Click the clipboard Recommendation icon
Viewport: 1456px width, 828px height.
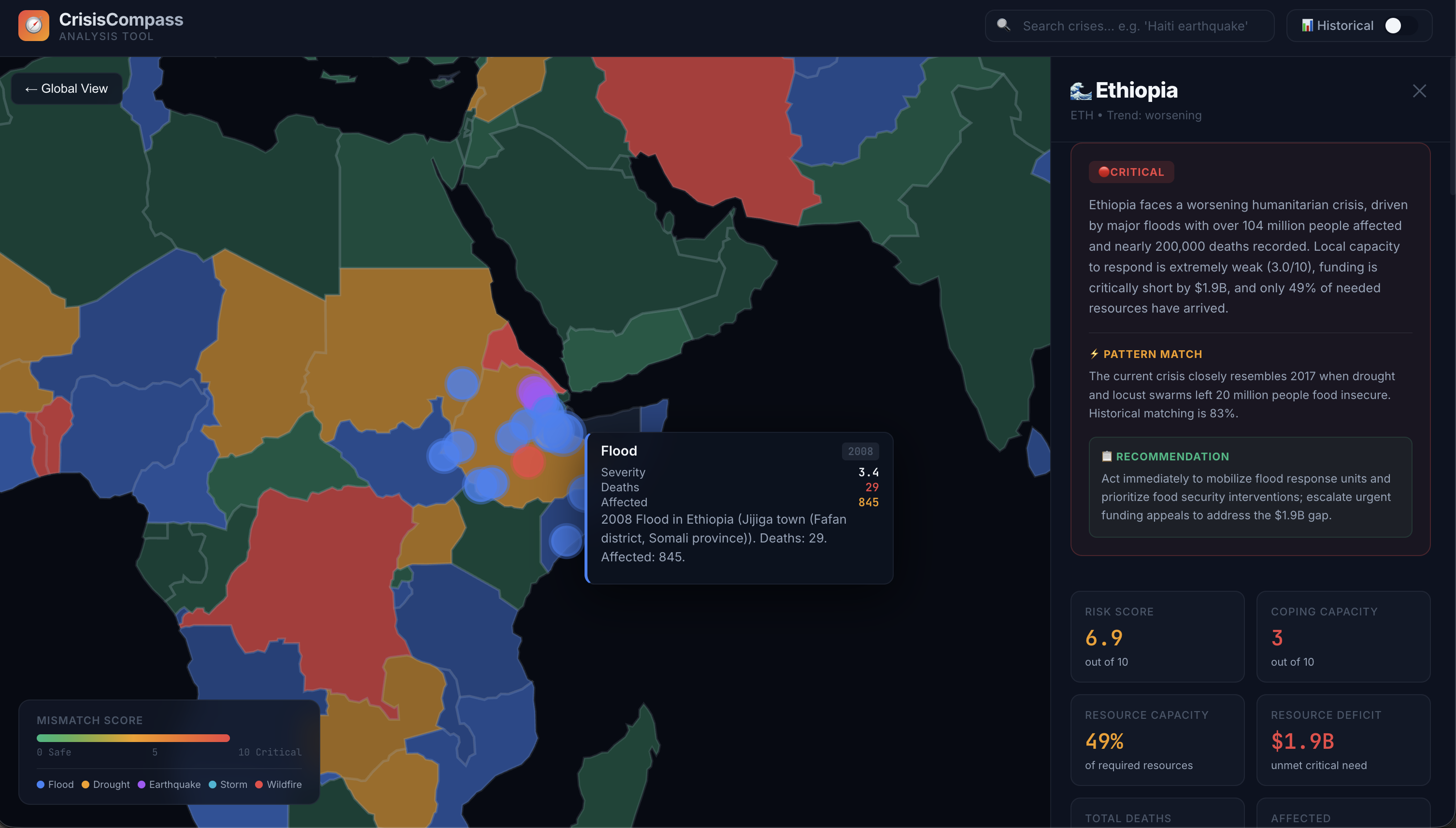(x=1106, y=456)
